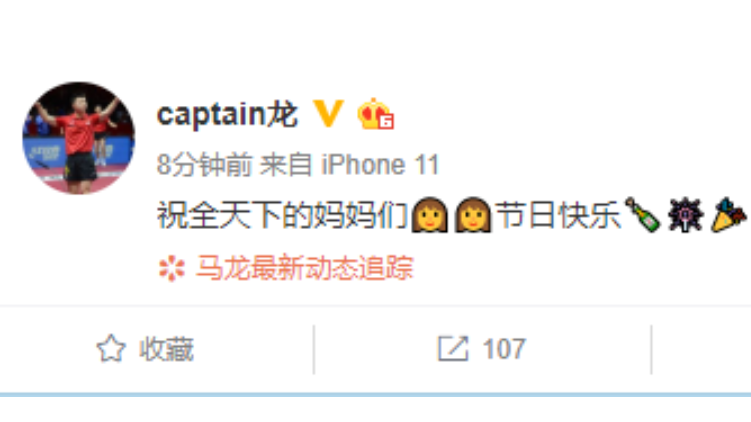
Task: Click the captain龙 username
Action: pyautogui.click(x=228, y=115)
